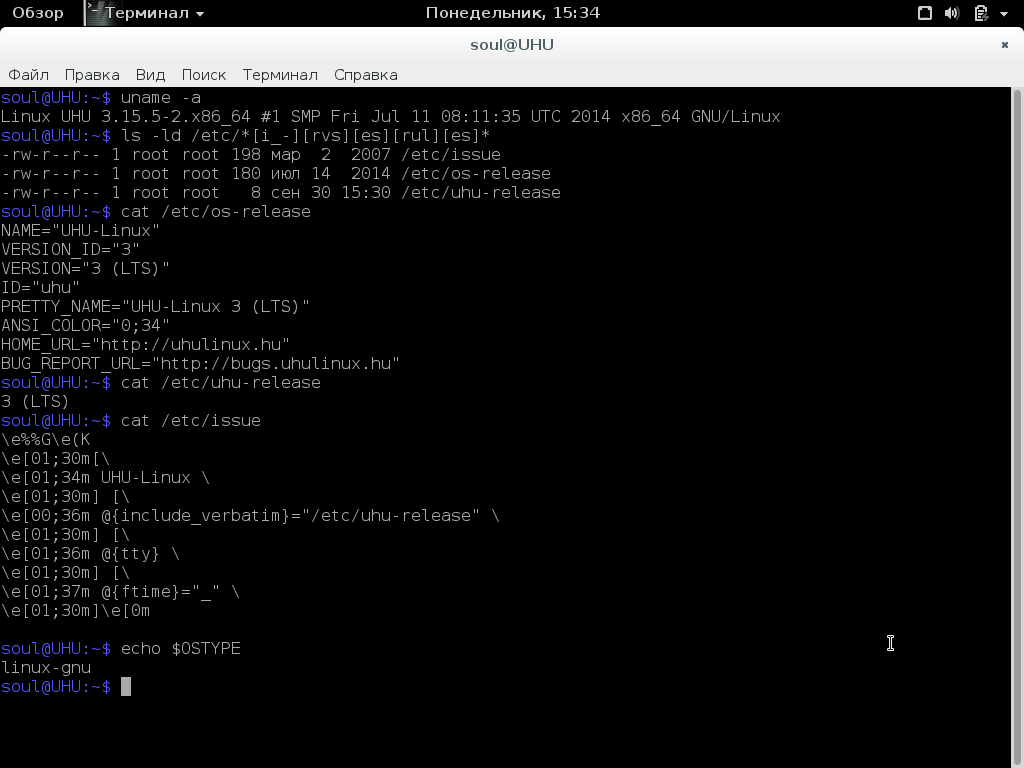1024x768 pixels.
Task: Click the battery power icon
Action: pyautogui.click(x=981, y=13)
